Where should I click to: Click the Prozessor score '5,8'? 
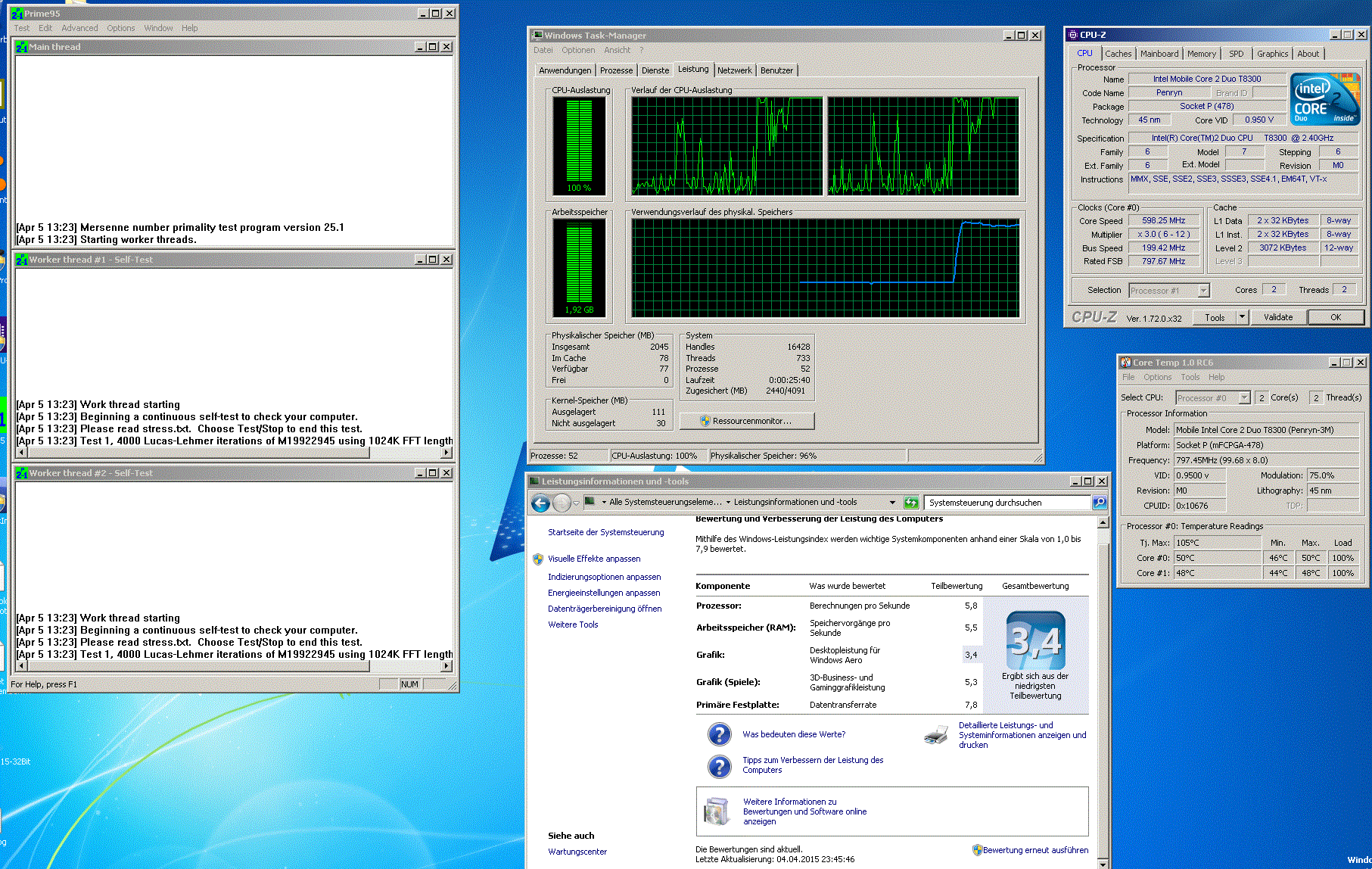971,606
